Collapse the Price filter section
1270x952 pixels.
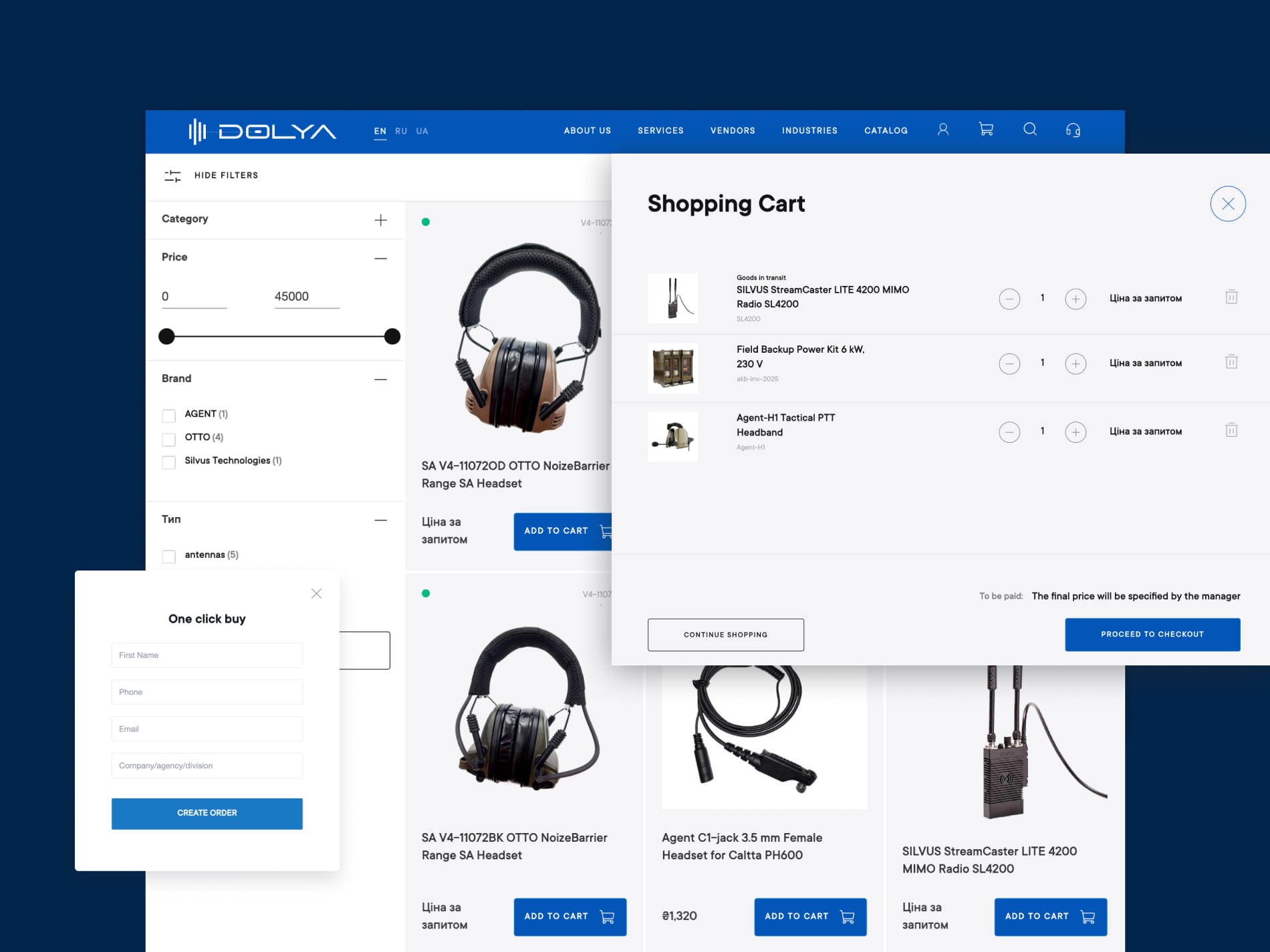click(x=380, y=259)
